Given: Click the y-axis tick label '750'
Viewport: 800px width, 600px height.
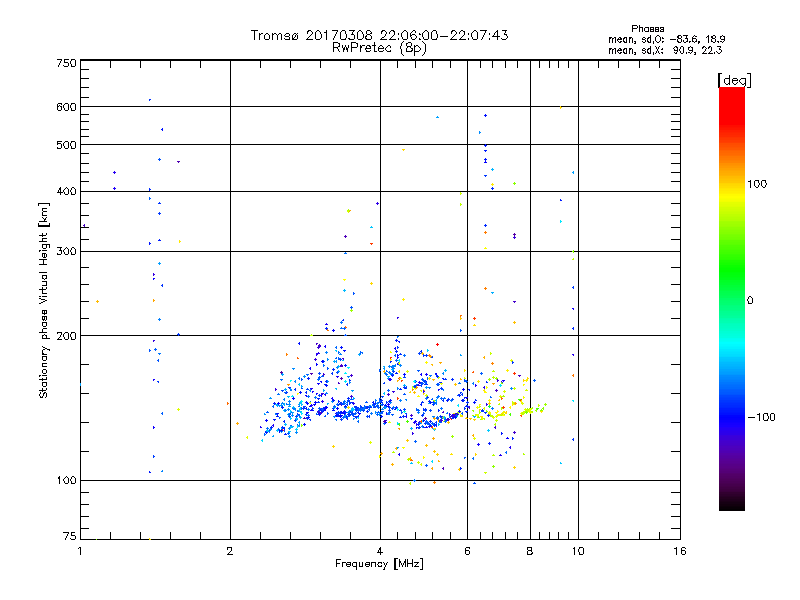Looking at the screenshot, I should click(66, 63).
